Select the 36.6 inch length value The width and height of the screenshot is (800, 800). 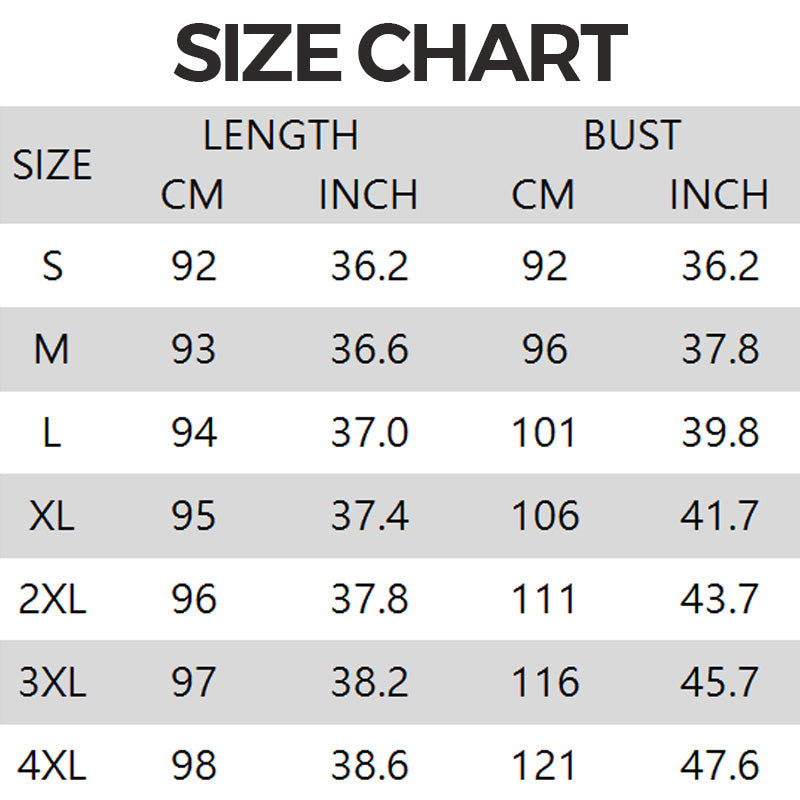(x=369, y=349)
